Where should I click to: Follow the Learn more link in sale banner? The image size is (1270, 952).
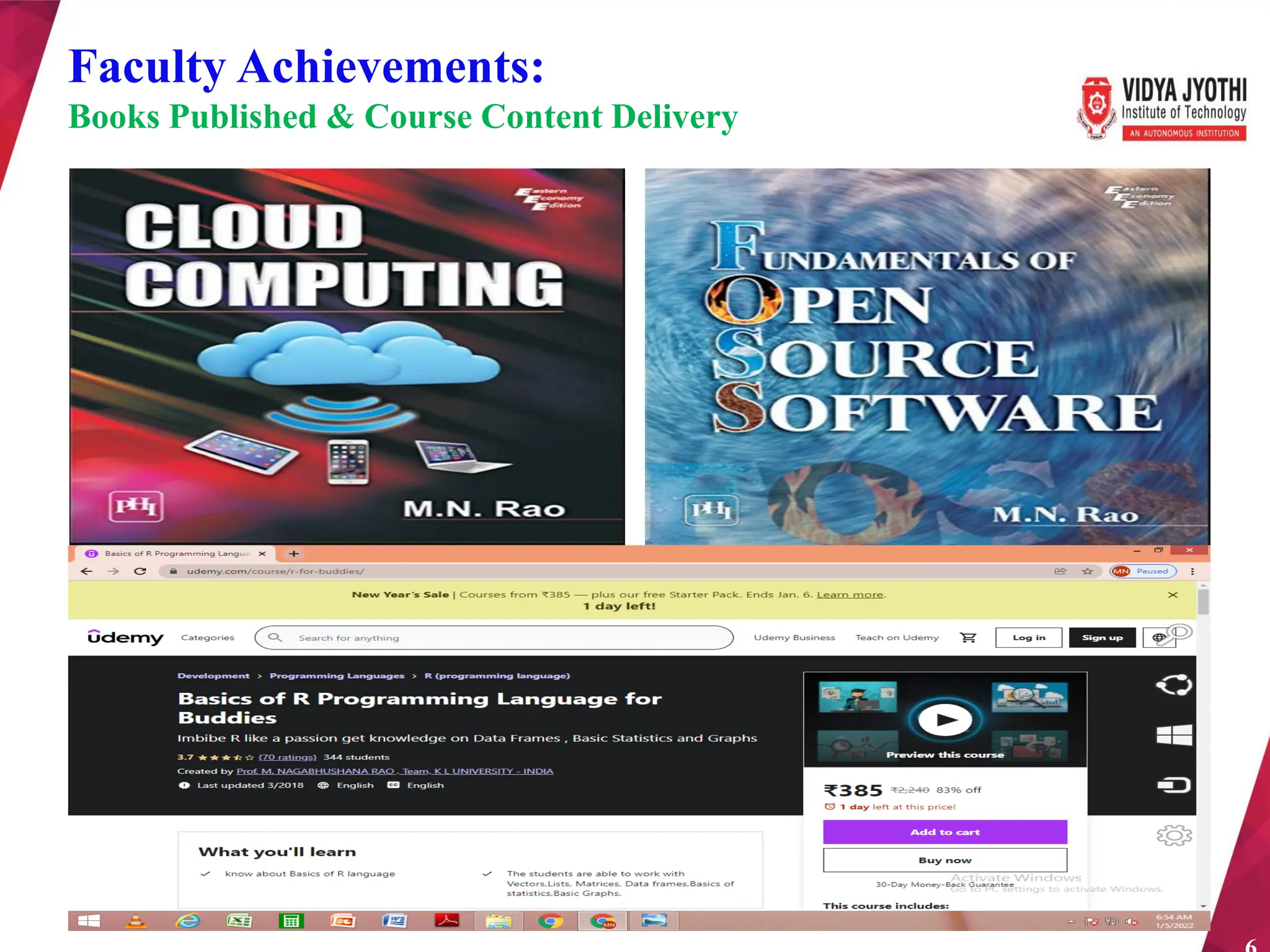point(850,594)
